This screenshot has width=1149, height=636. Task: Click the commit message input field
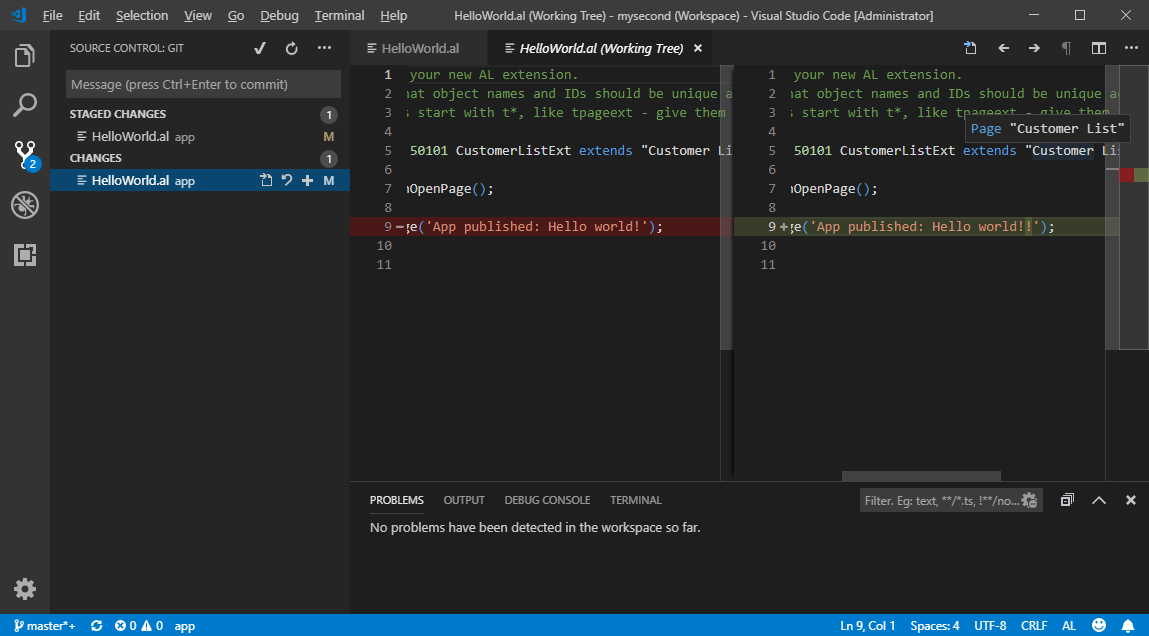pos(203,84)
